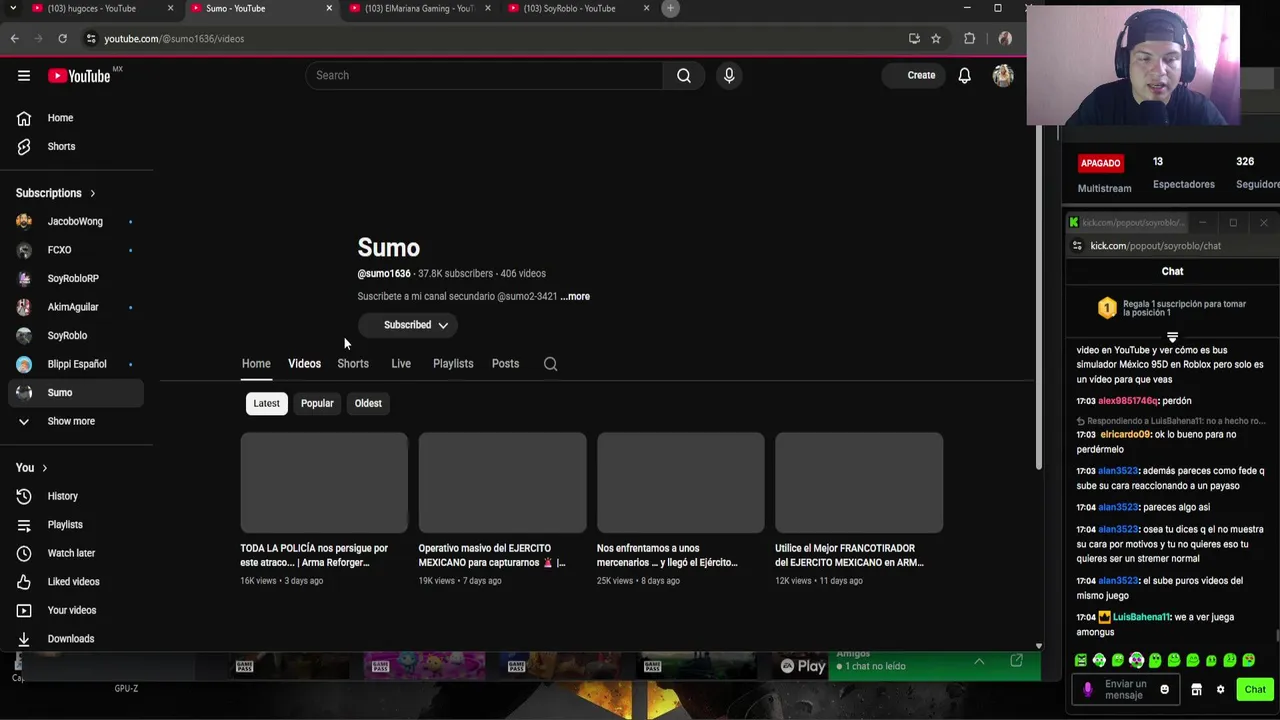Image resolution: width=1280 pixels, height=720 pixels.
Task: Open the tab search dropdown arrow
Action: pyautogui.click(x=13, y=8)
